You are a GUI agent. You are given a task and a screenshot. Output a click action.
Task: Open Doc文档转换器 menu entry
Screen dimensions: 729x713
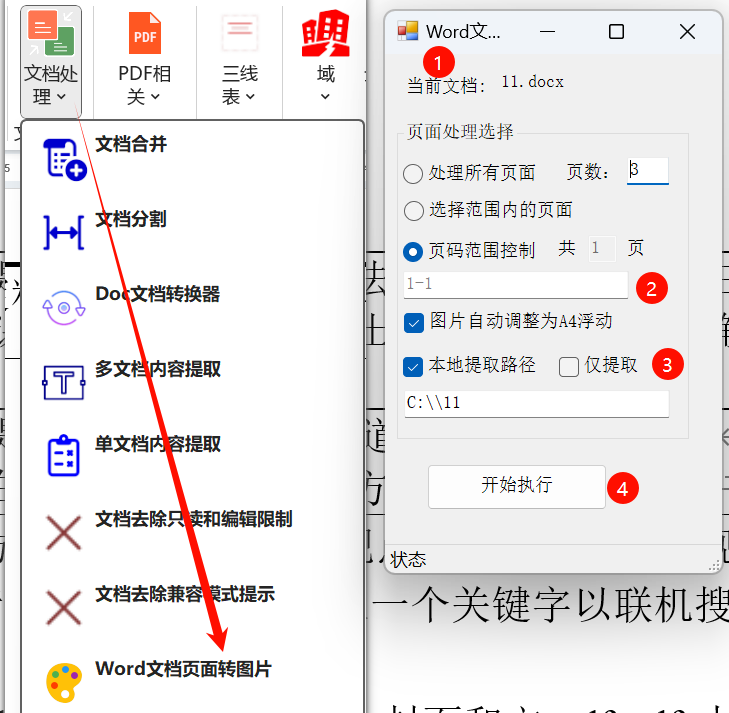click(x=158, y=294)
